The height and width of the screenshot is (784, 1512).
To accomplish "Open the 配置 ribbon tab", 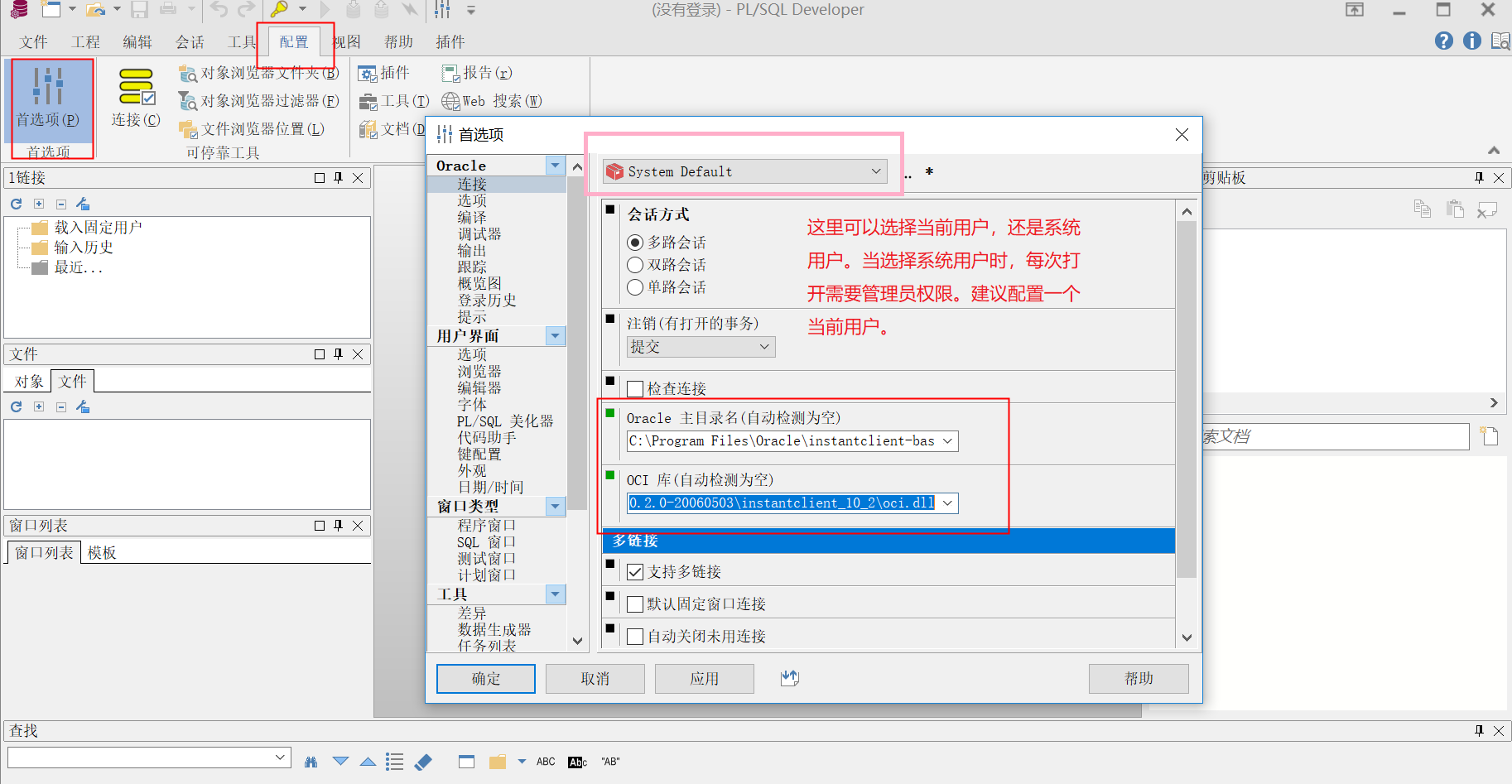I will 294,41.
